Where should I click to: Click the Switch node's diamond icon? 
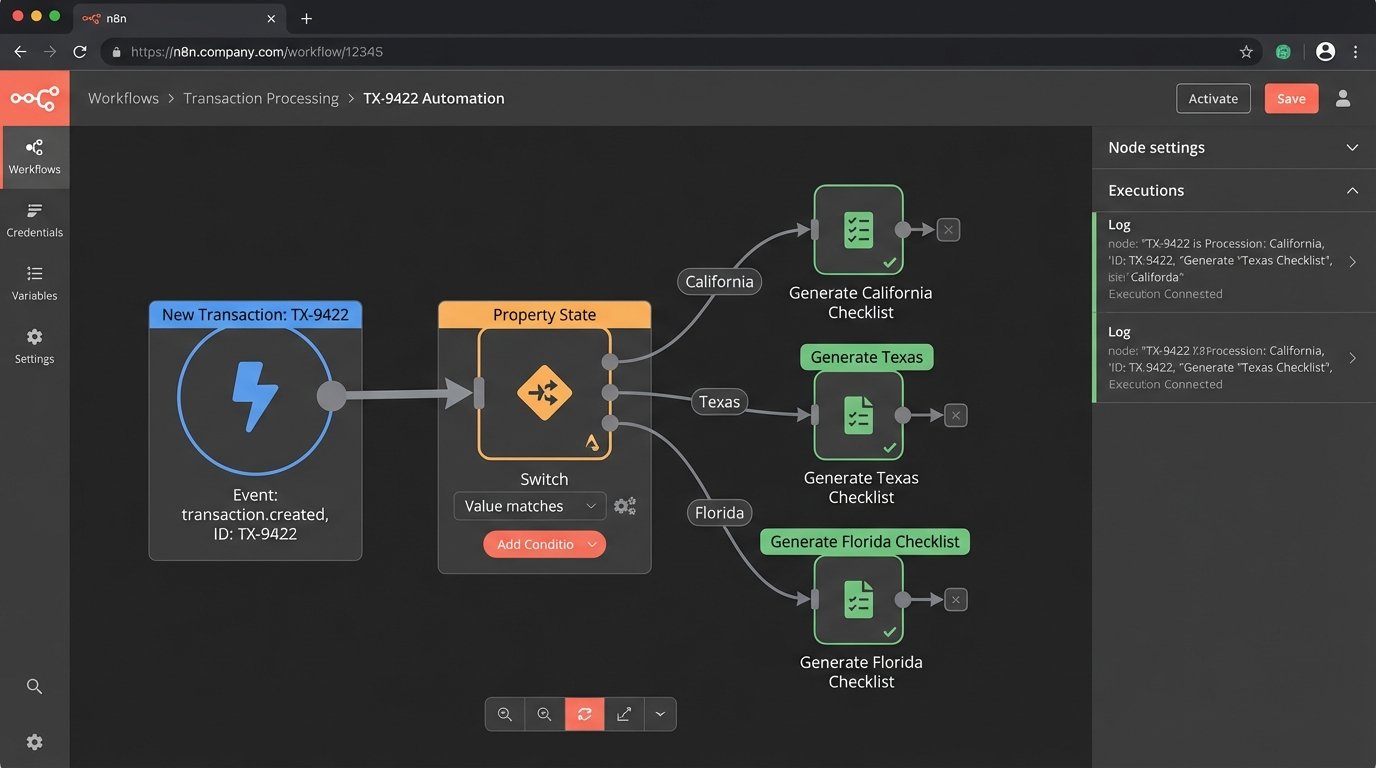click(x=544, y=393)
